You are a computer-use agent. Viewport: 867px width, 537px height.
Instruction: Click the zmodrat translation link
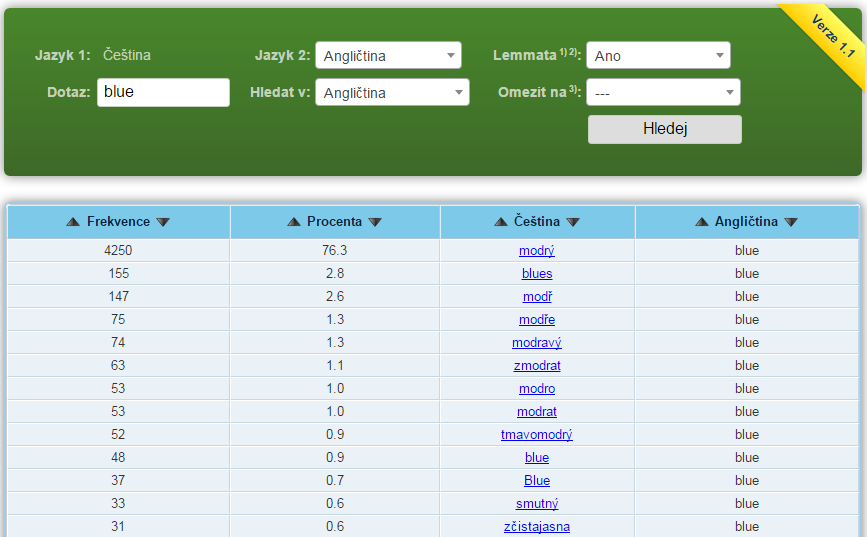coord(537,366)
